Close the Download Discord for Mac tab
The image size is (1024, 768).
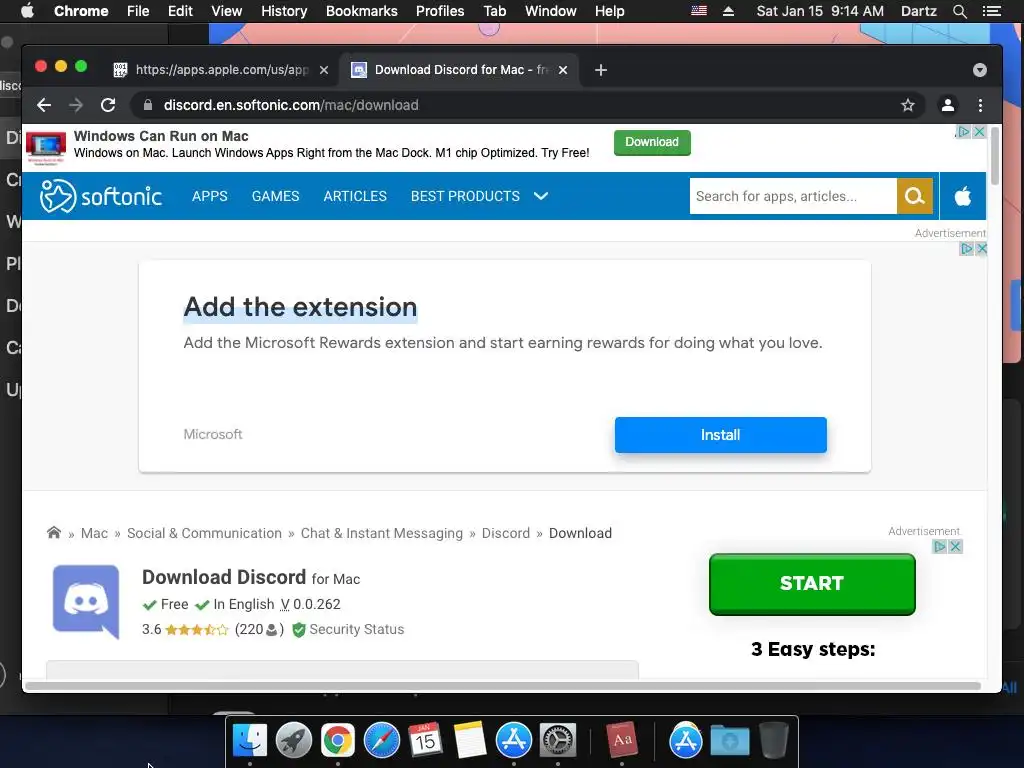(x=563, y=70)
